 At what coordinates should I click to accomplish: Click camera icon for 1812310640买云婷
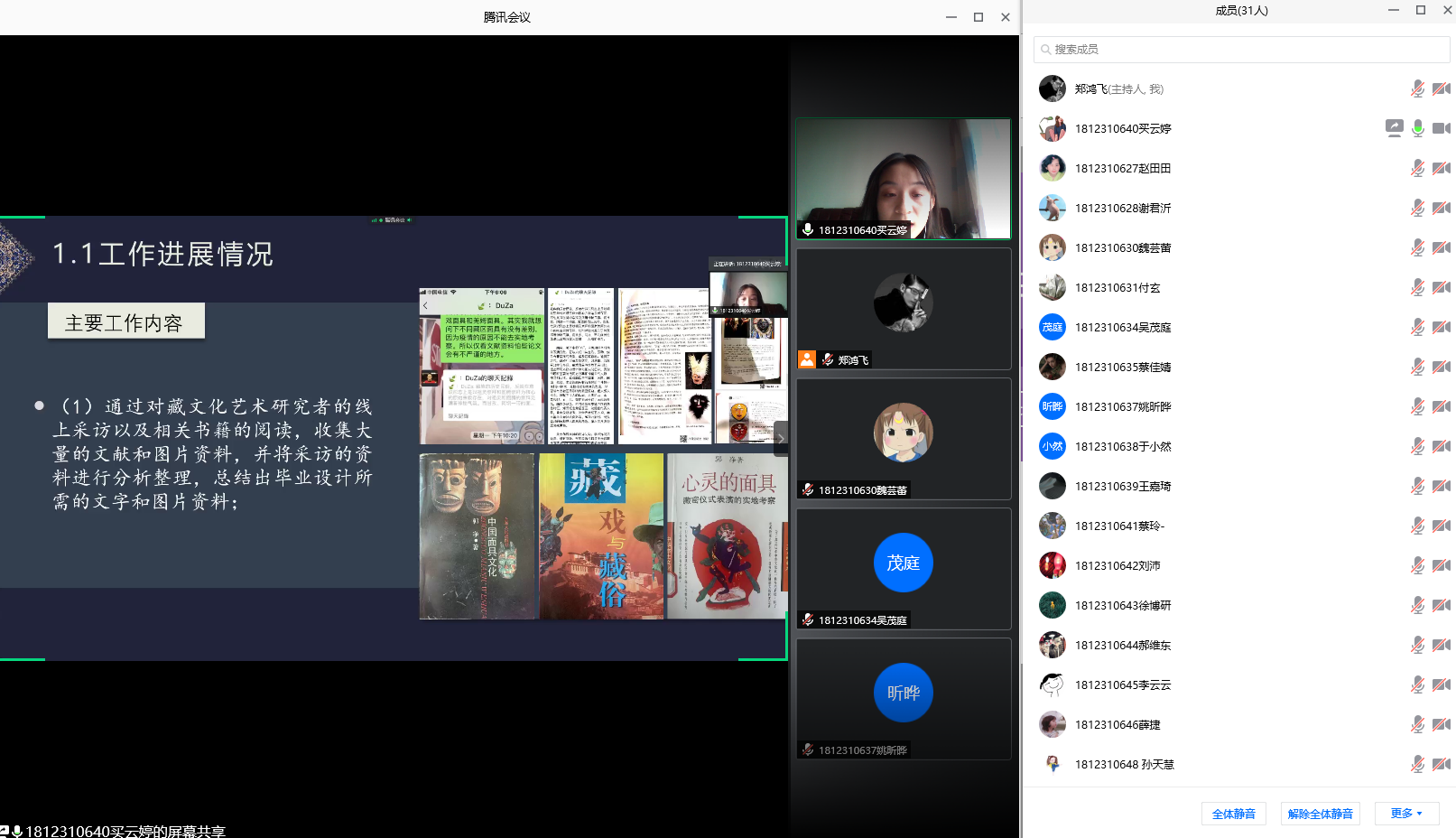coord(1442,128)
